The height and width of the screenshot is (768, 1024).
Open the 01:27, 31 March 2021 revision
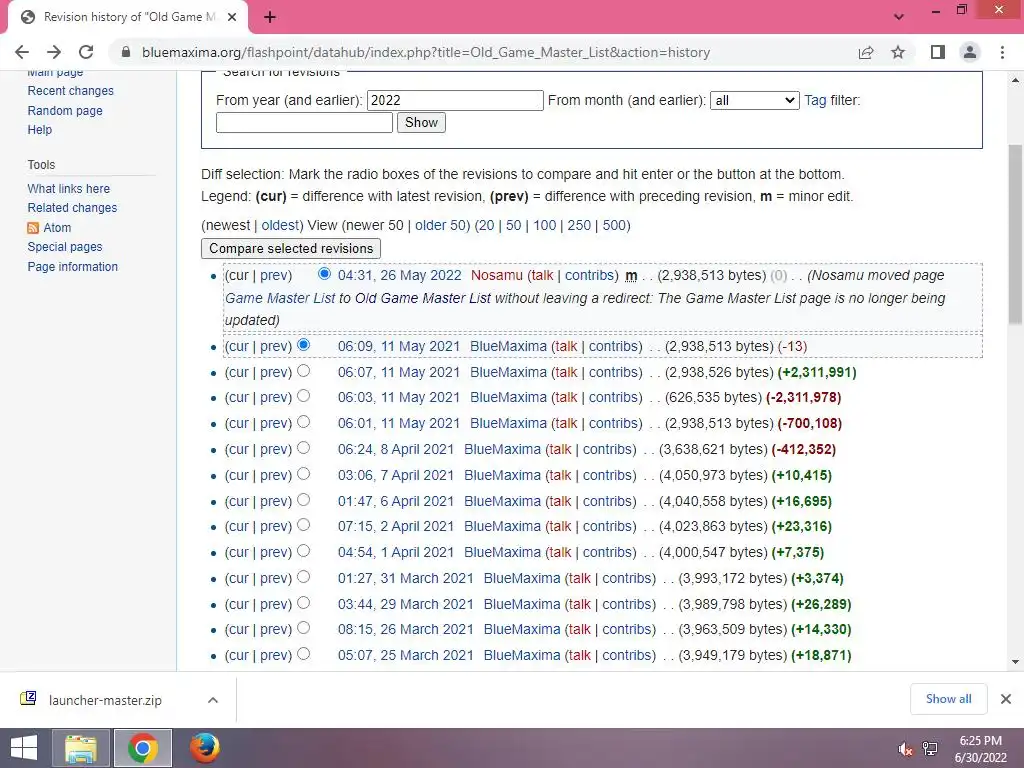[x=405, y=578]
